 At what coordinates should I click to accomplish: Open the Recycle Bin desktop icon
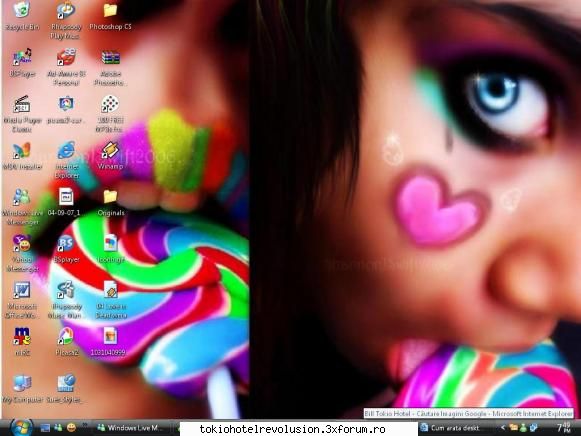pos(22,16)
